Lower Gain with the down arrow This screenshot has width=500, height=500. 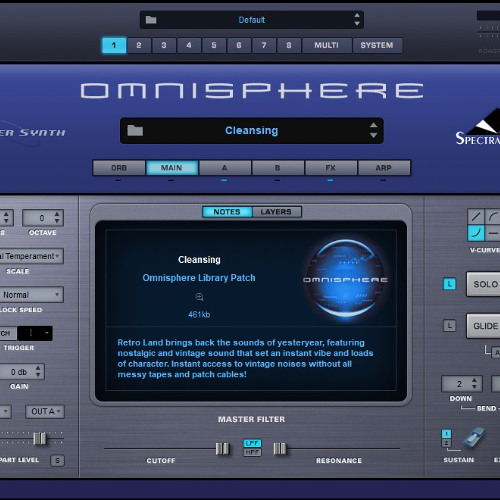[x=38, y=375]
